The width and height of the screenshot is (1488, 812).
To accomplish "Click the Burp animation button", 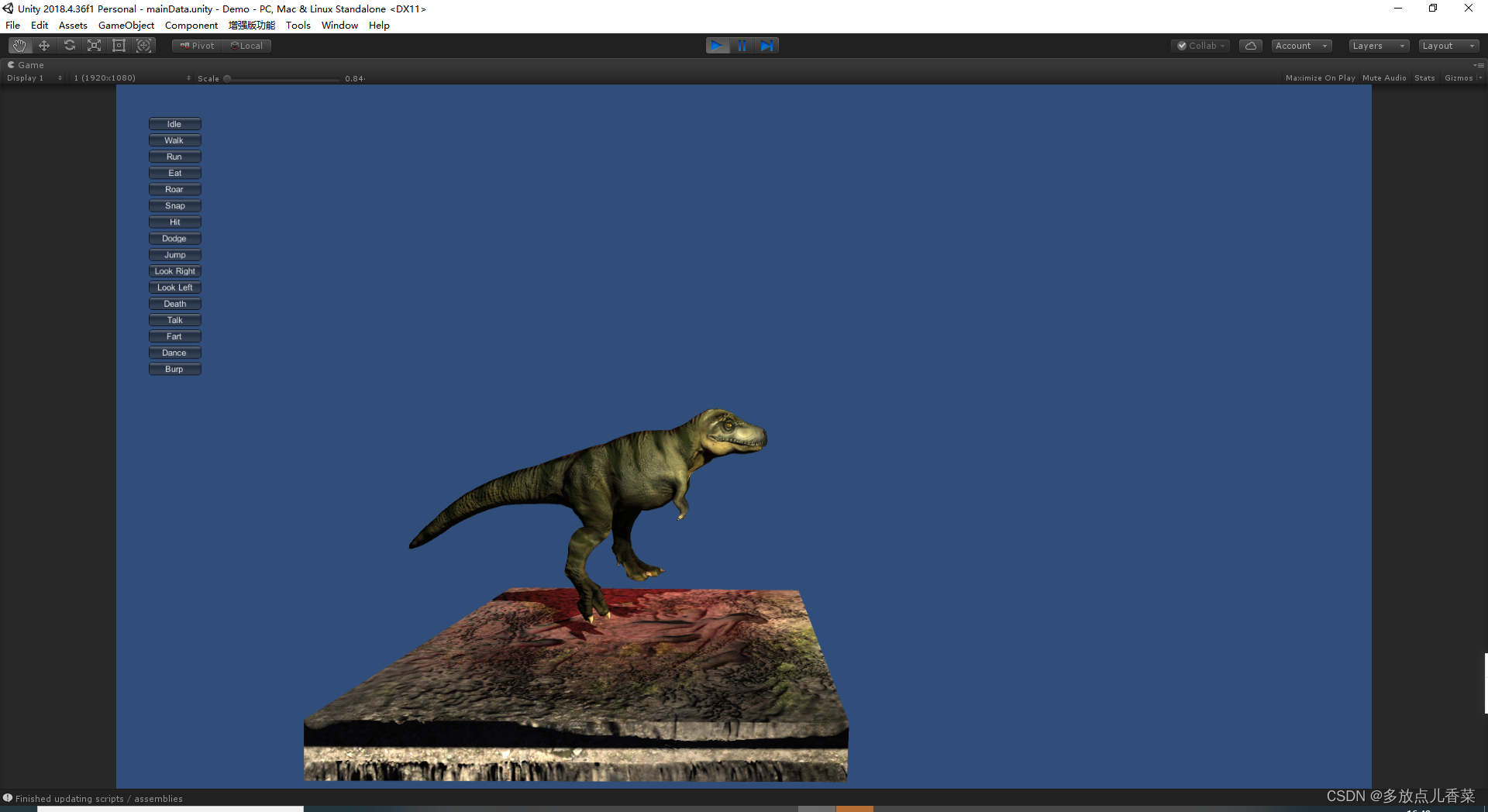I will pyautogui.click(x=174, y=369).
